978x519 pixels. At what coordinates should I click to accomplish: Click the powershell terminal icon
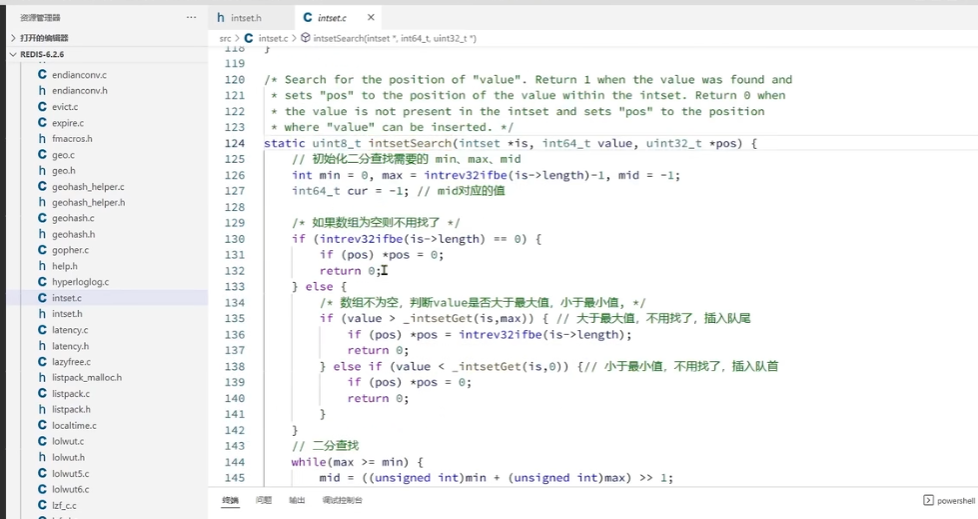[x=928, y=500]
